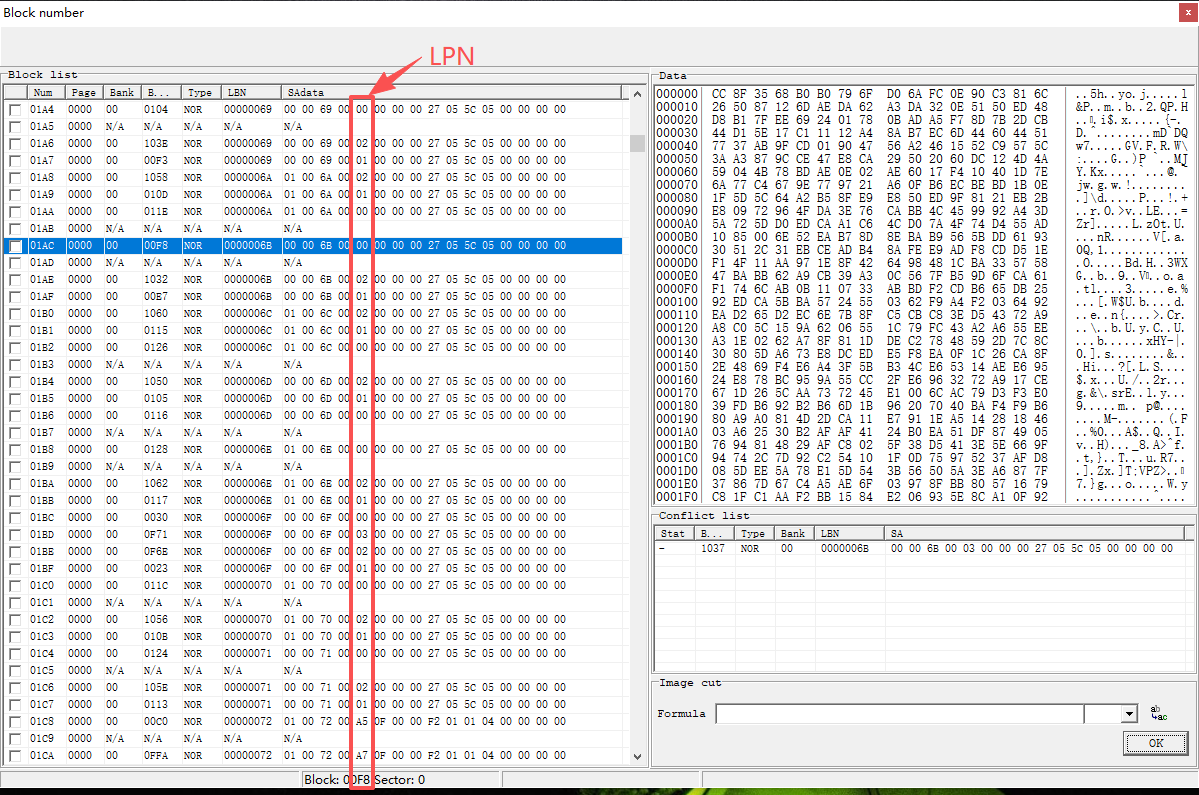Screen dimensions: 1199x795
Task: Click data offset 0000A0 in Data pane
Action: 677,224
